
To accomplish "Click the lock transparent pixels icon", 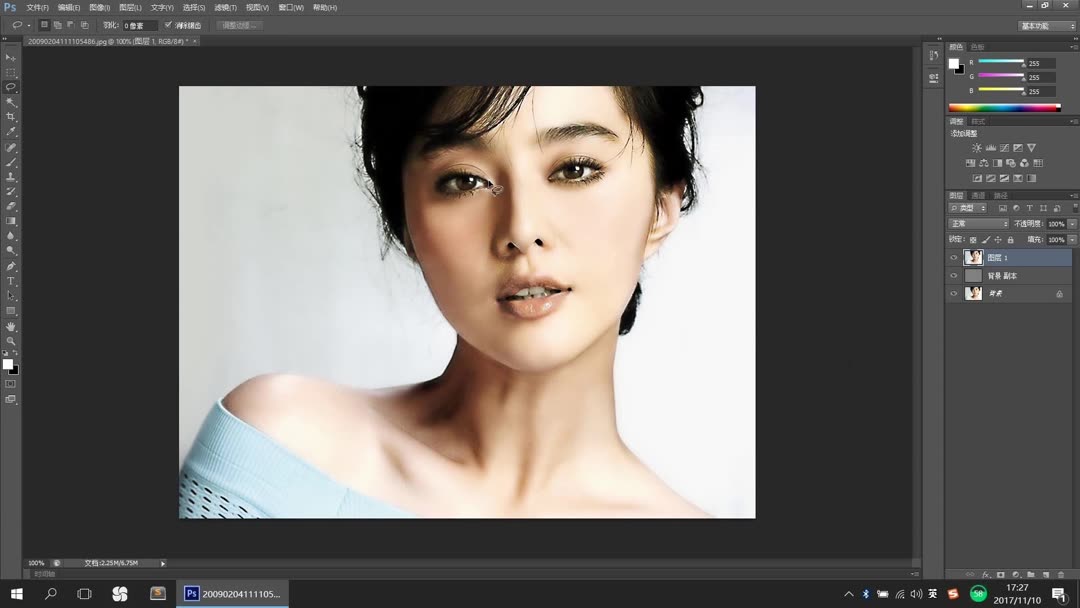I will click(973, 239).
